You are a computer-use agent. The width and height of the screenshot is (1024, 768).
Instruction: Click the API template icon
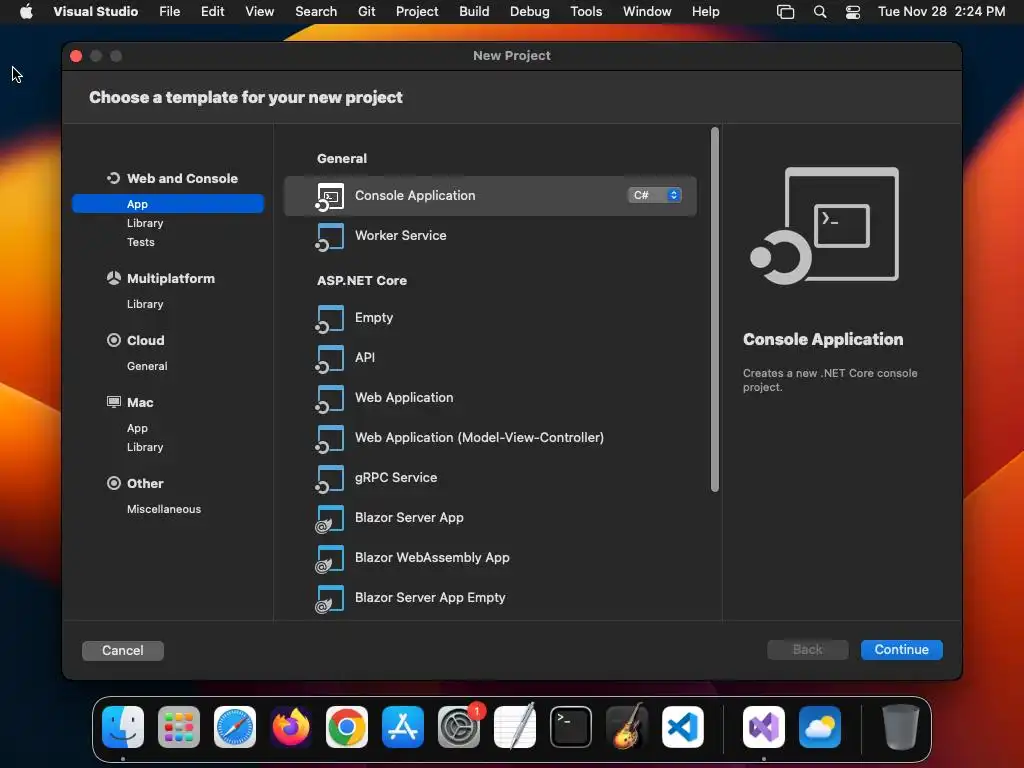point(330,359)
